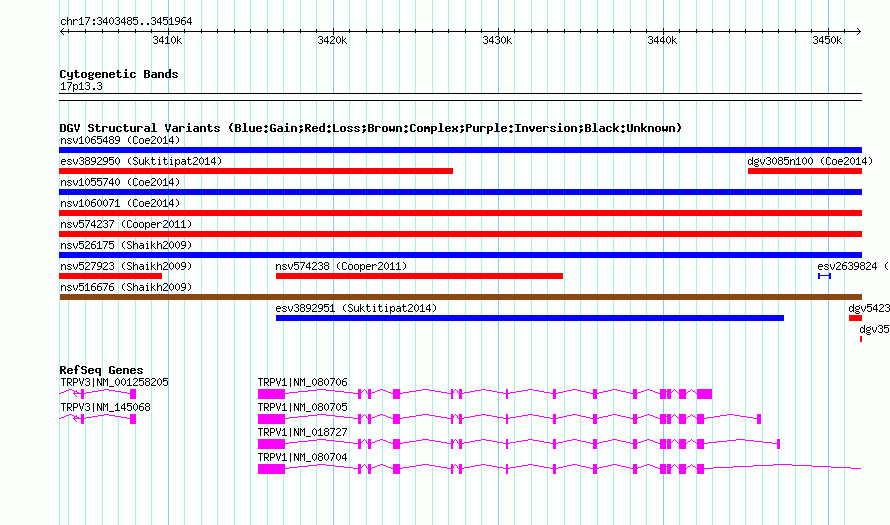The image size is (890, 525).
Task: Click the large first exon of TRPV1 NM_080706
Action: point(271,394)
